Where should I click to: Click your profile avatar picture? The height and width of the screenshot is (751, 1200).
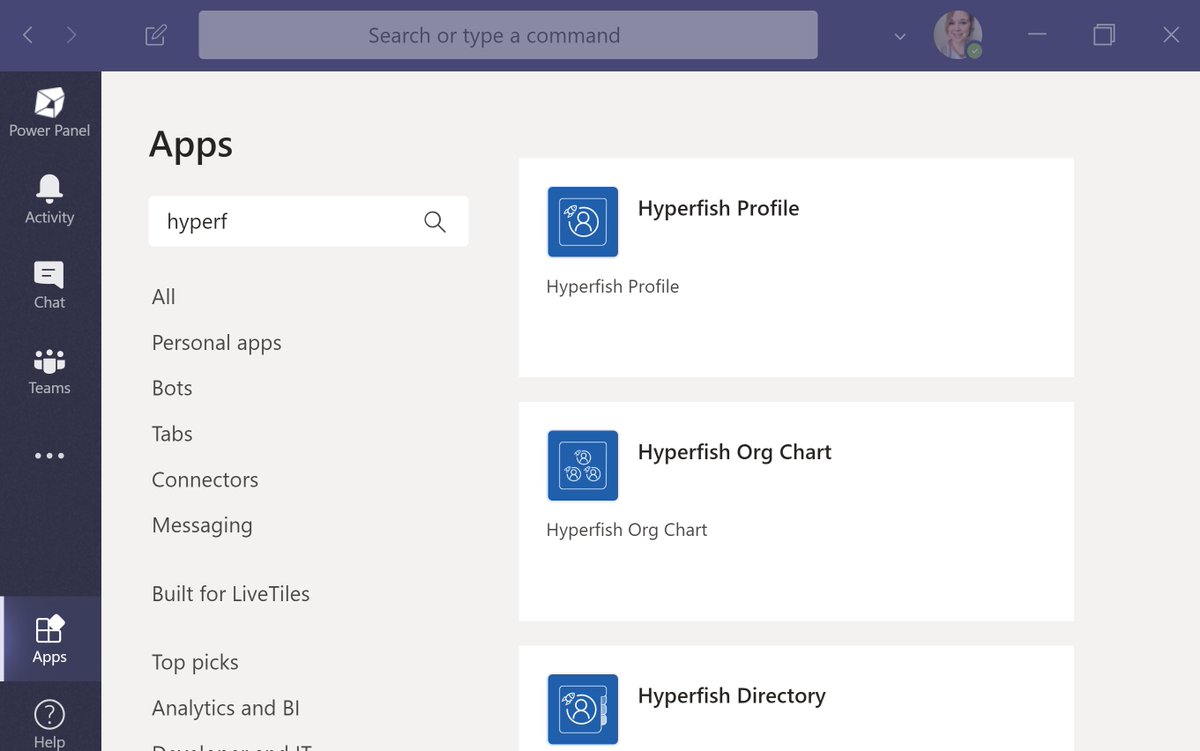click(957, 34)
